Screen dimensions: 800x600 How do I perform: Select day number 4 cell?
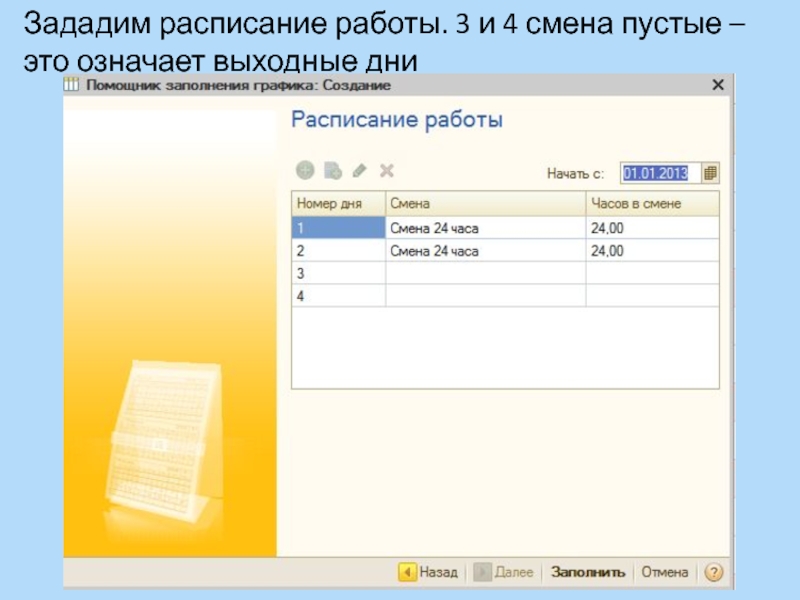[338, 295]
